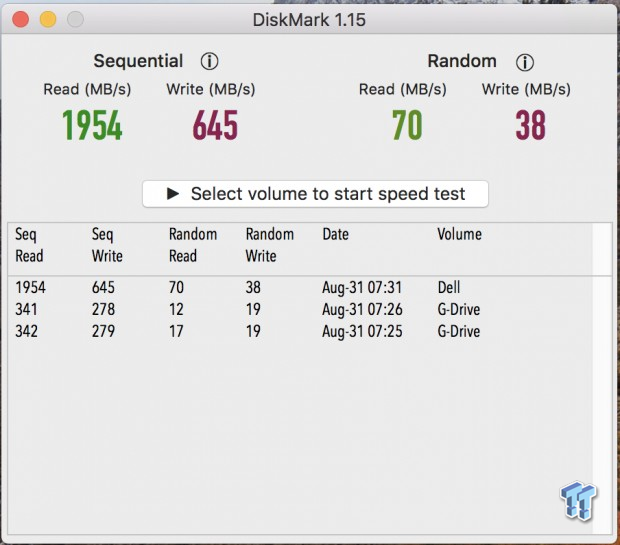Click the 278 seq write cell
This screenshot has height=545, width=620.
pos(104,310)
